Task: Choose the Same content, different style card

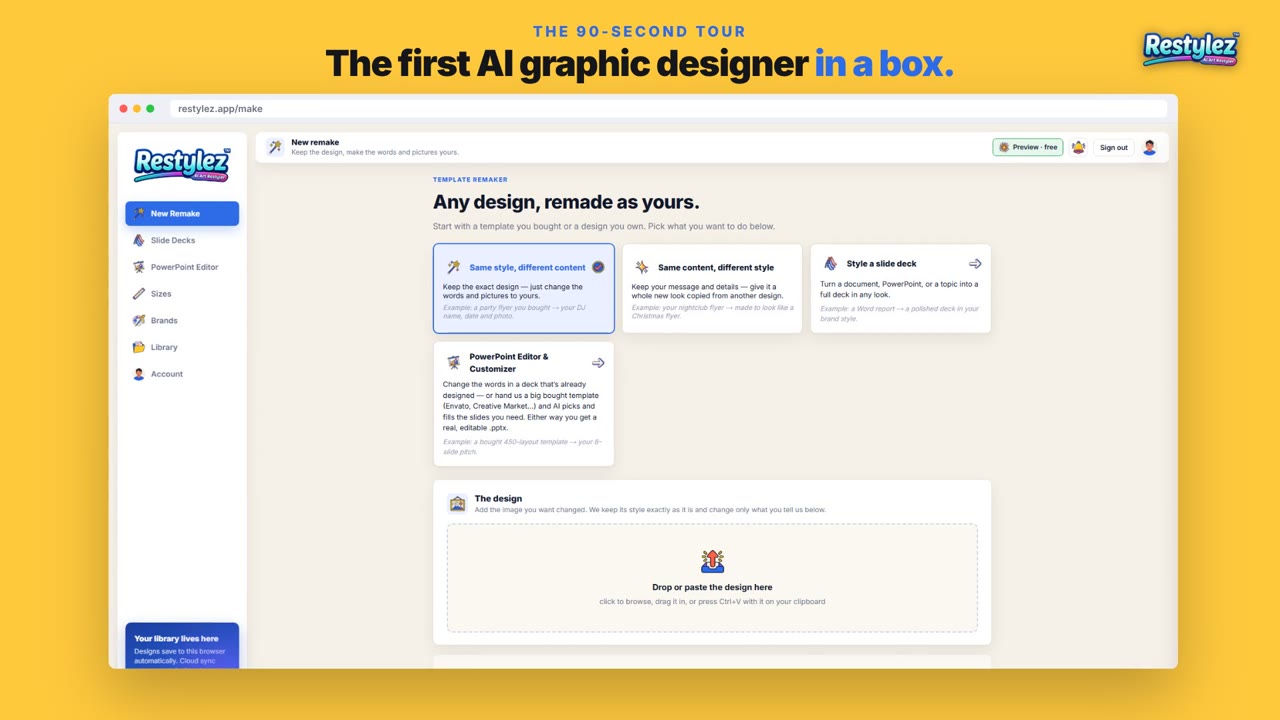Action: (712, 288)
